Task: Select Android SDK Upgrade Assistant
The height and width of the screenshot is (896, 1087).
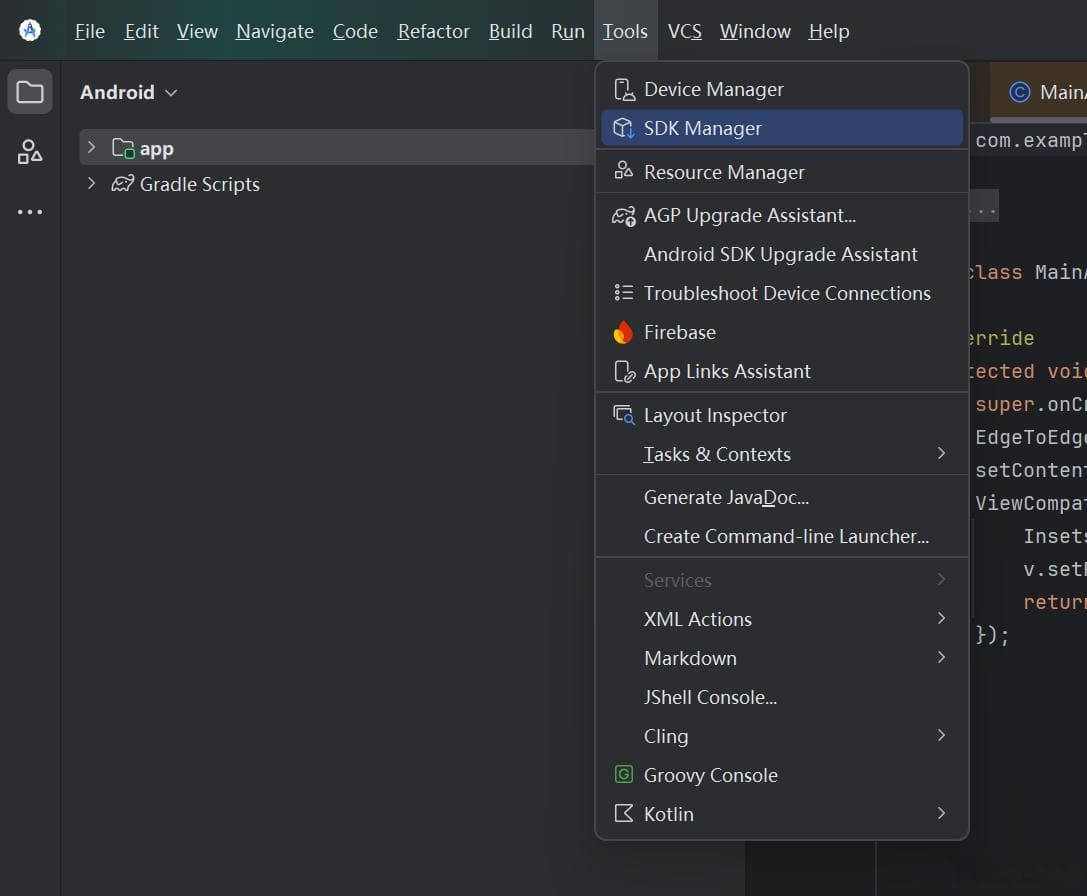Action: tap(781, 255)
